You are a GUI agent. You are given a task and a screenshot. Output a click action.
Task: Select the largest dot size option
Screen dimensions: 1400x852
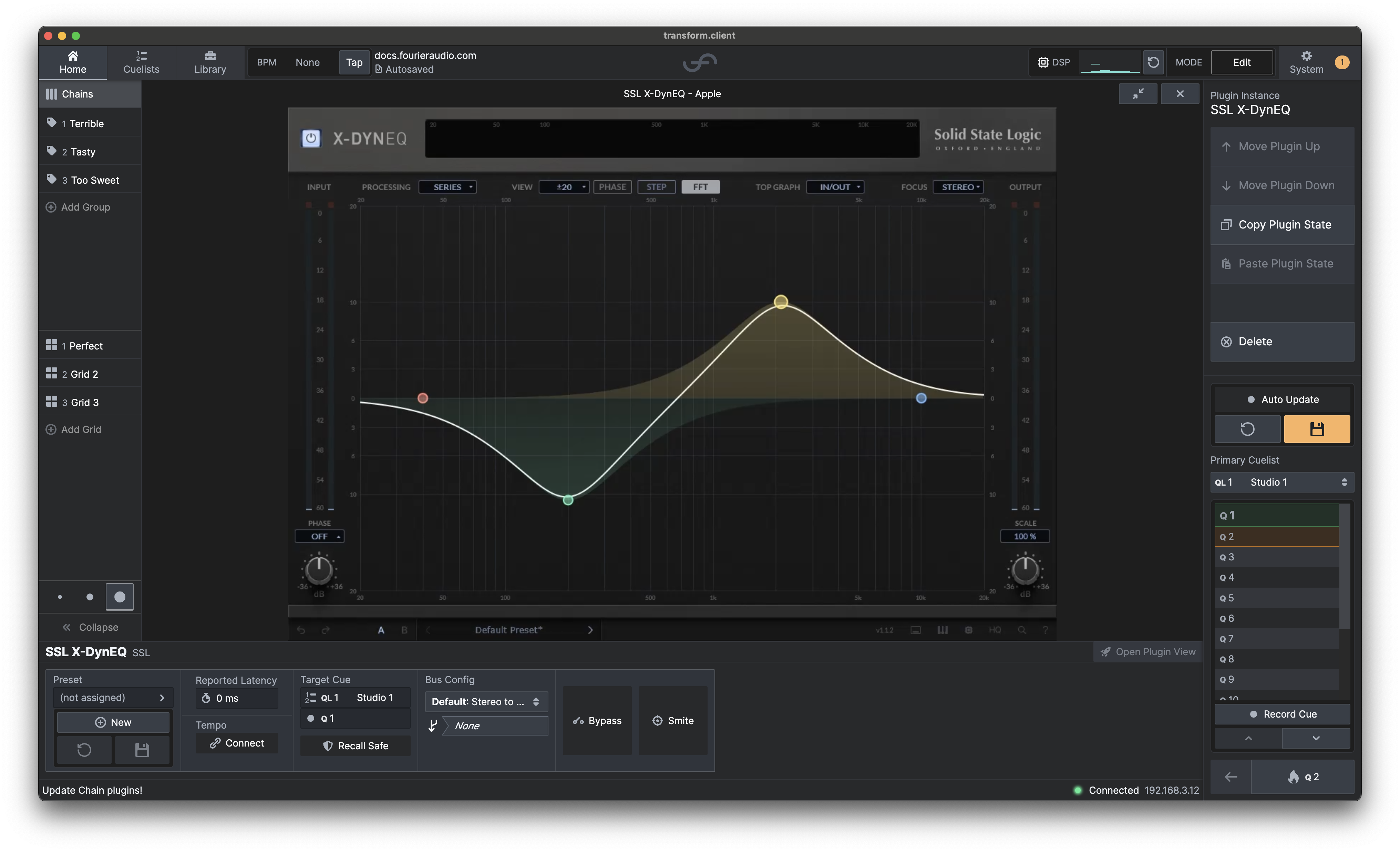click(120, 597)
